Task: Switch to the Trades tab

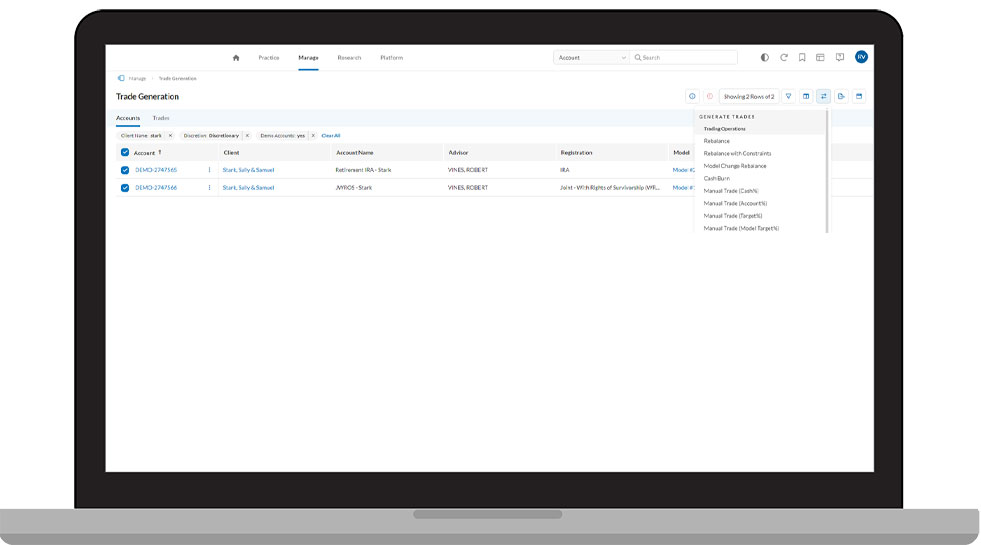Action: [161, 118]
